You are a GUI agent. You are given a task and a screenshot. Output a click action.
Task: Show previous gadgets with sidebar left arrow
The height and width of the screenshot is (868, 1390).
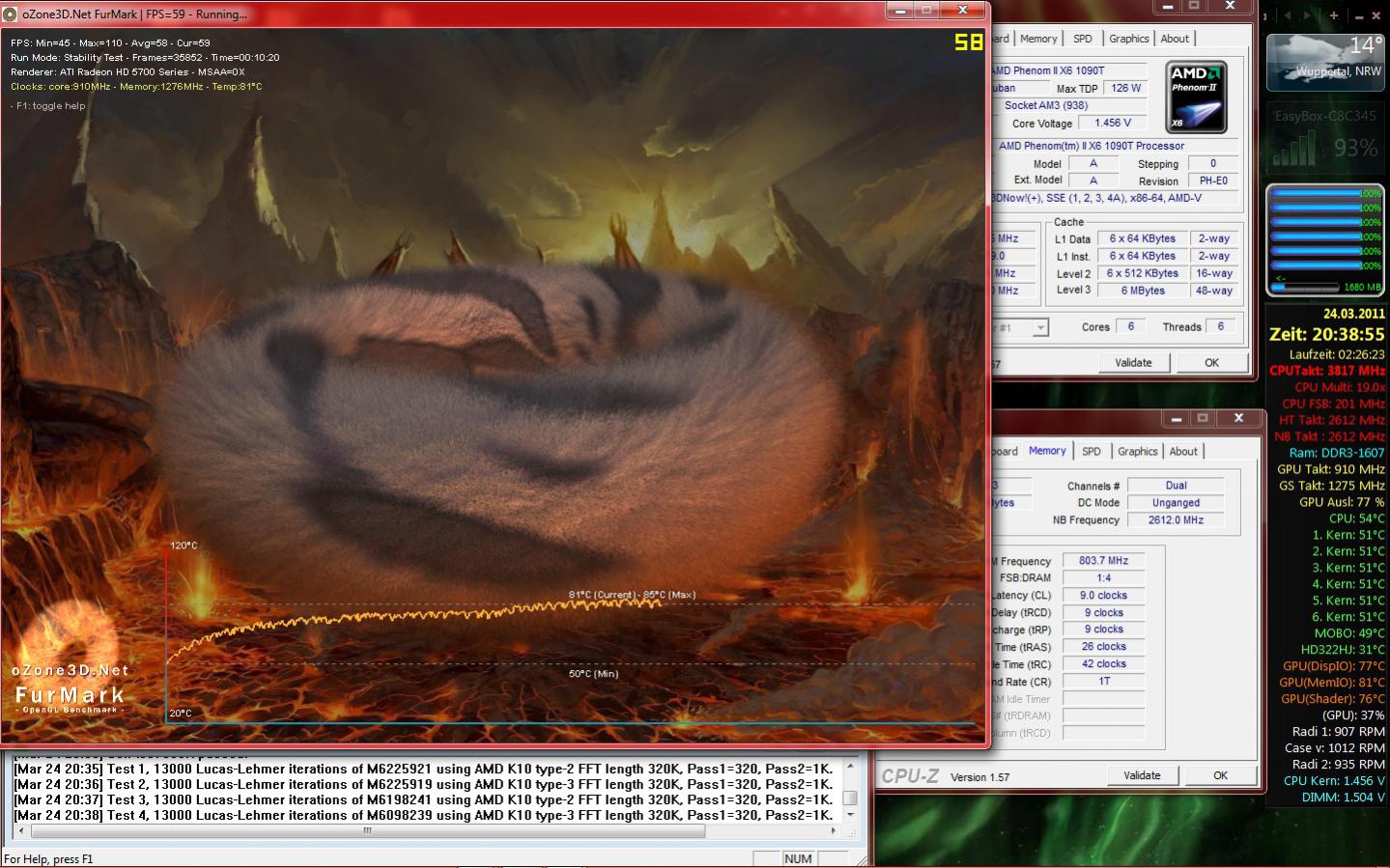click(x=1289, y=15)
